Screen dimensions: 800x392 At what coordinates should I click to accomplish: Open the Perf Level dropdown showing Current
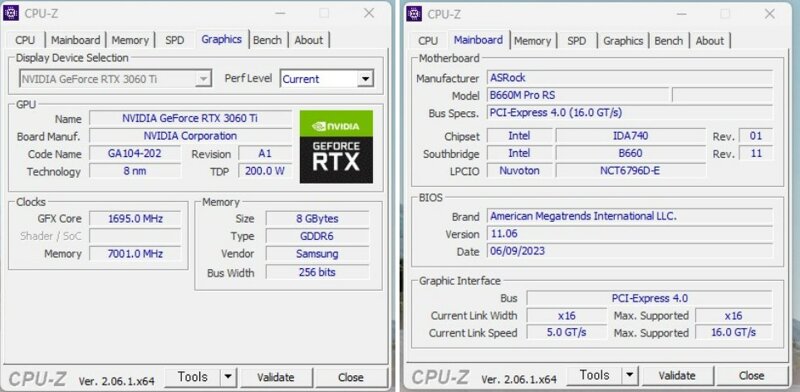(327, 79)
